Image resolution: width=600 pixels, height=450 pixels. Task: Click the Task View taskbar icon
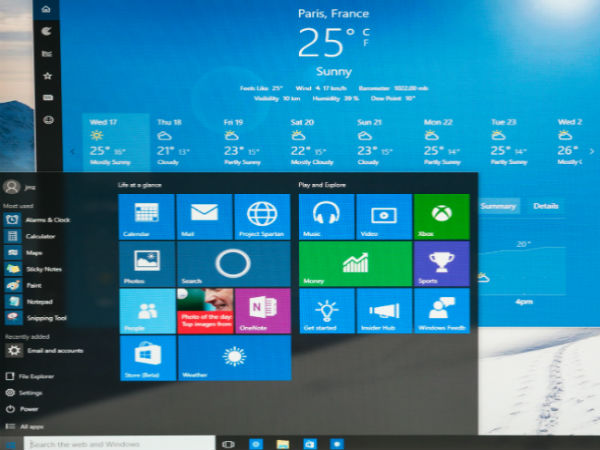point(228,443)
